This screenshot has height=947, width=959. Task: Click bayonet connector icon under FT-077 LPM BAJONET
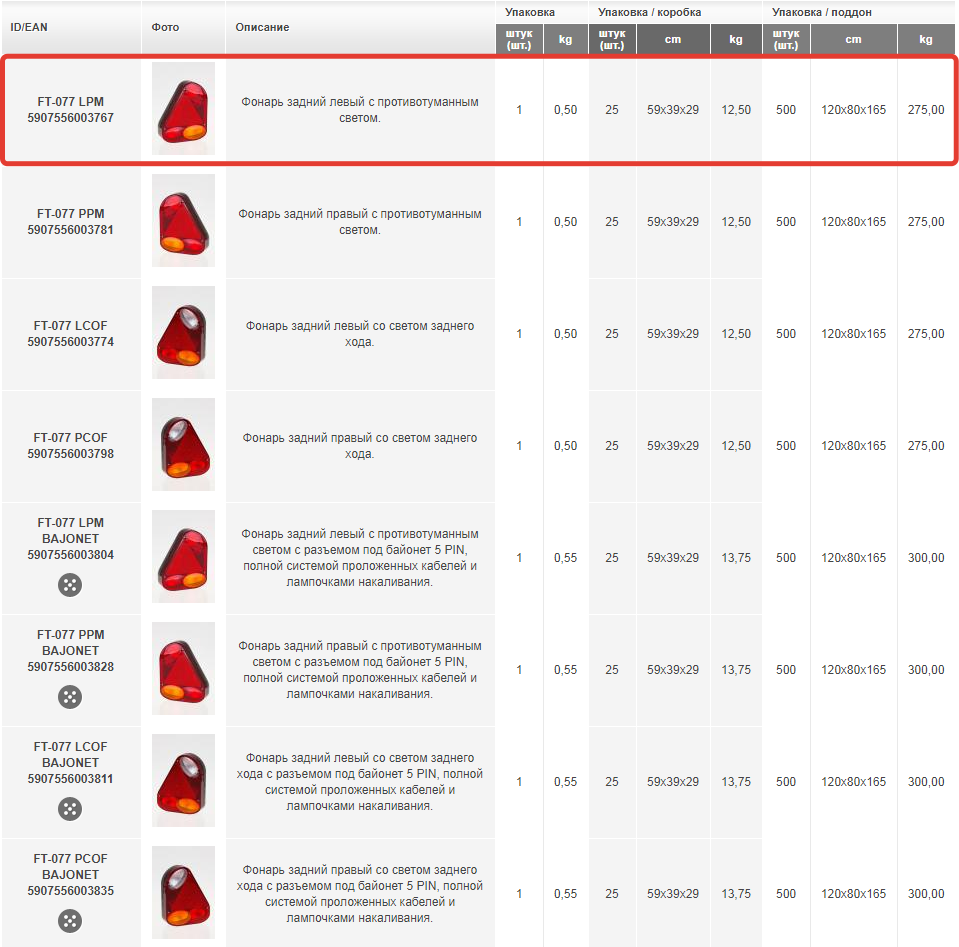coord(70,585)
